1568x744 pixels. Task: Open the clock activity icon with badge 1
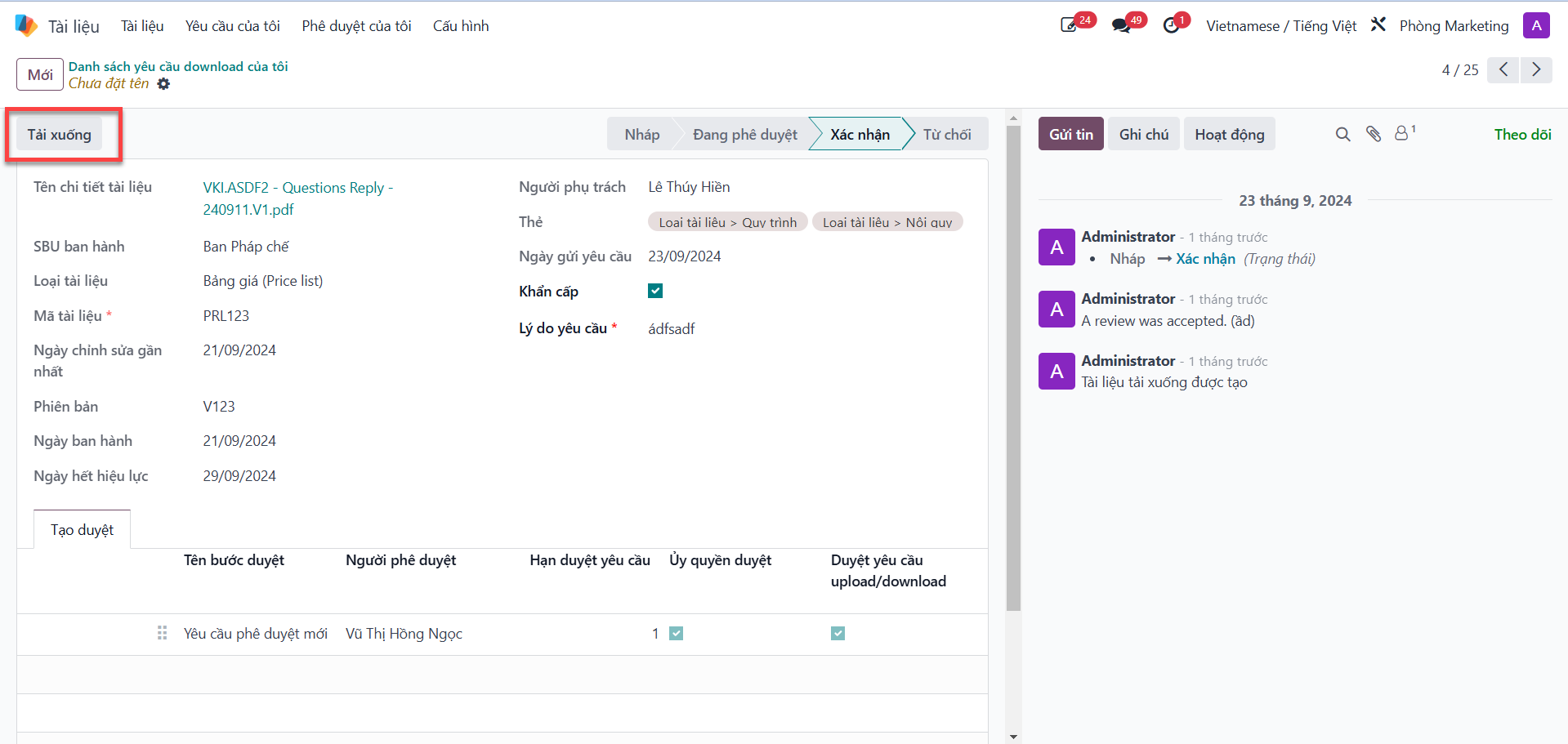[x=1172, y=25]
